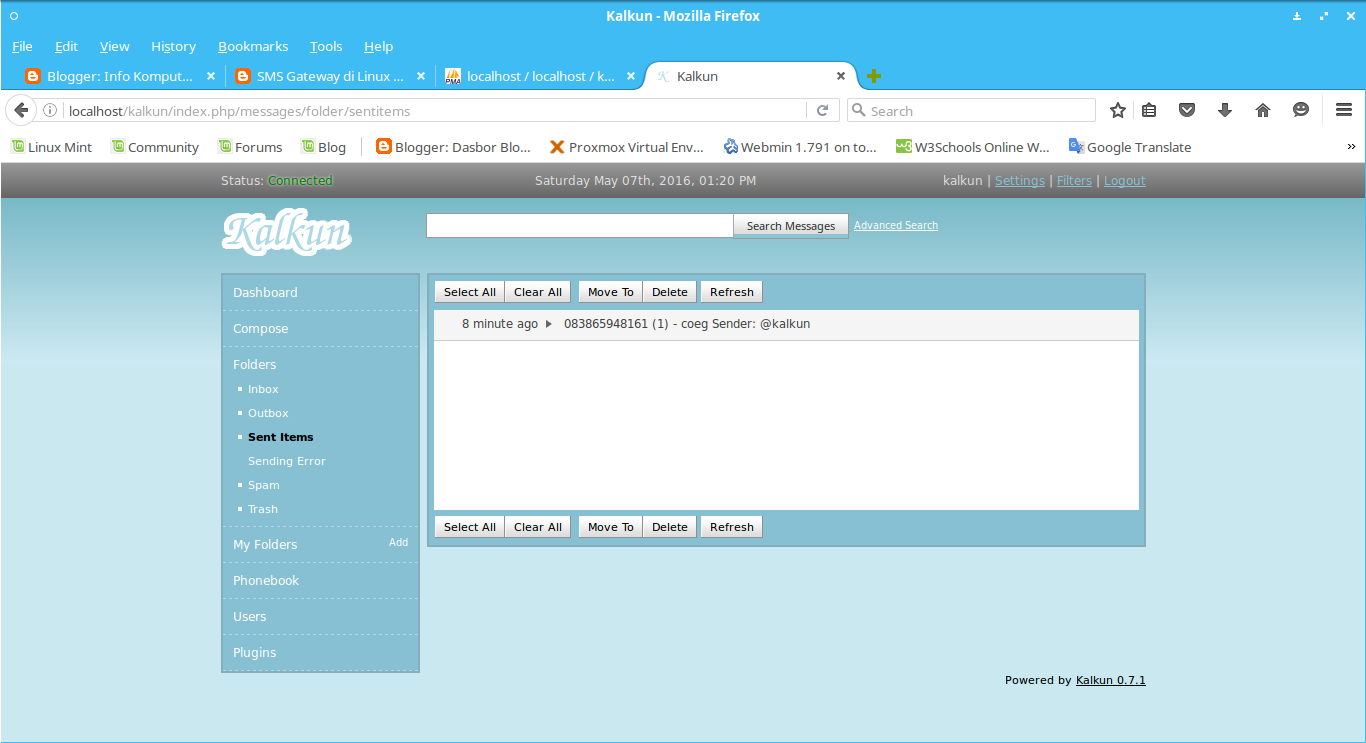Open the Advanced Search link
Image resolution: width=1366 pixels, height=743 pixels.
(x=896, y=226)
